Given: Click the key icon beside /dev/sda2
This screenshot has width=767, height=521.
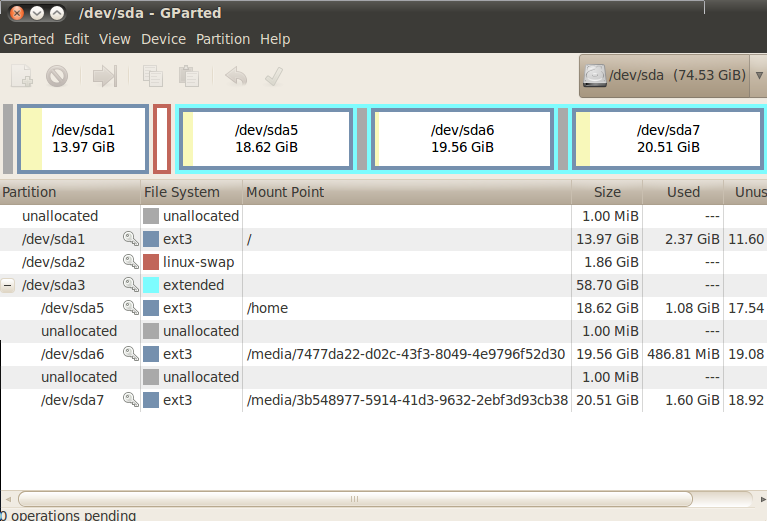Looking at the screenshot, I should click(x=131, y=262).
